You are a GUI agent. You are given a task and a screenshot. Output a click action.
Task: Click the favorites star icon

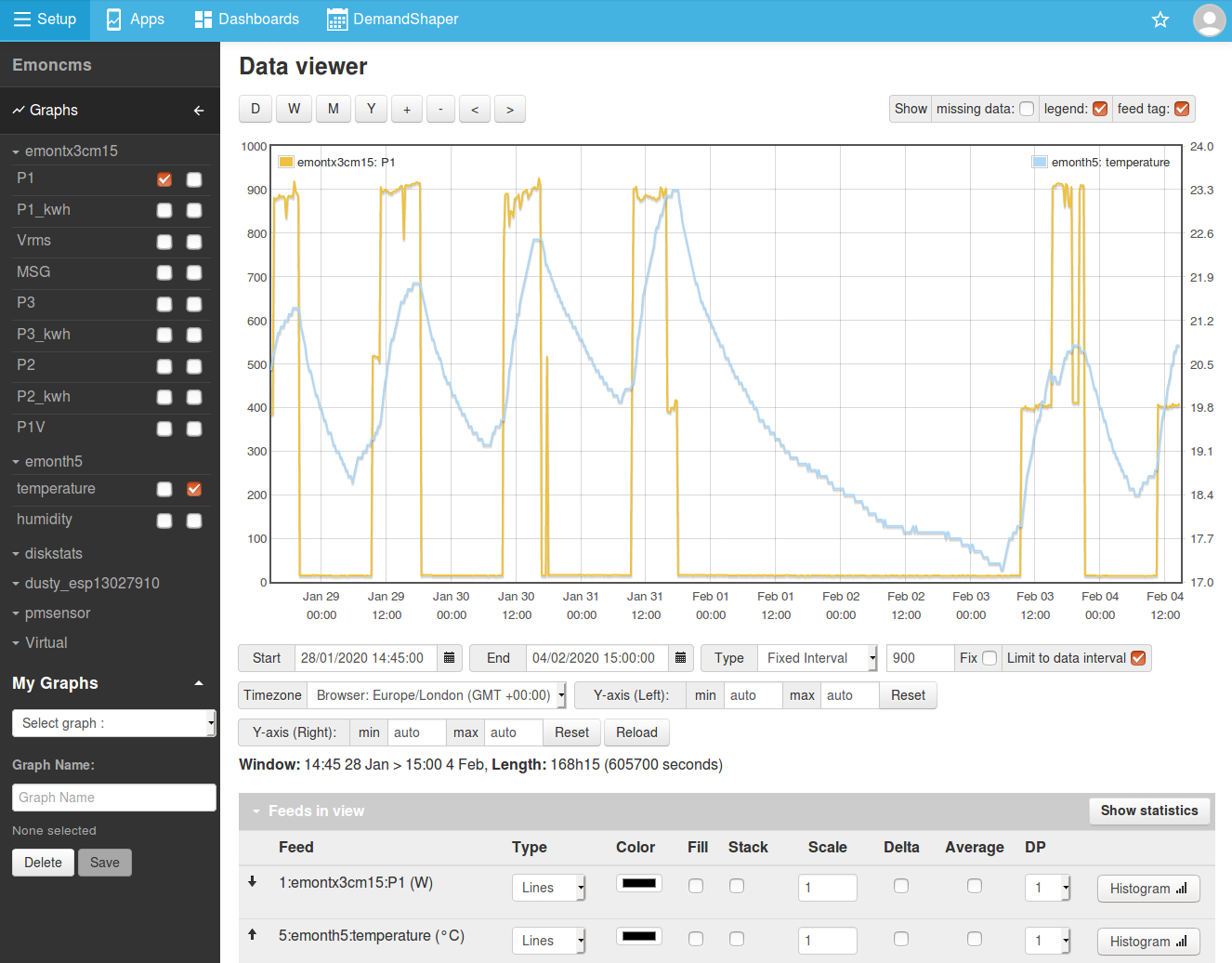click(1160, 20)
